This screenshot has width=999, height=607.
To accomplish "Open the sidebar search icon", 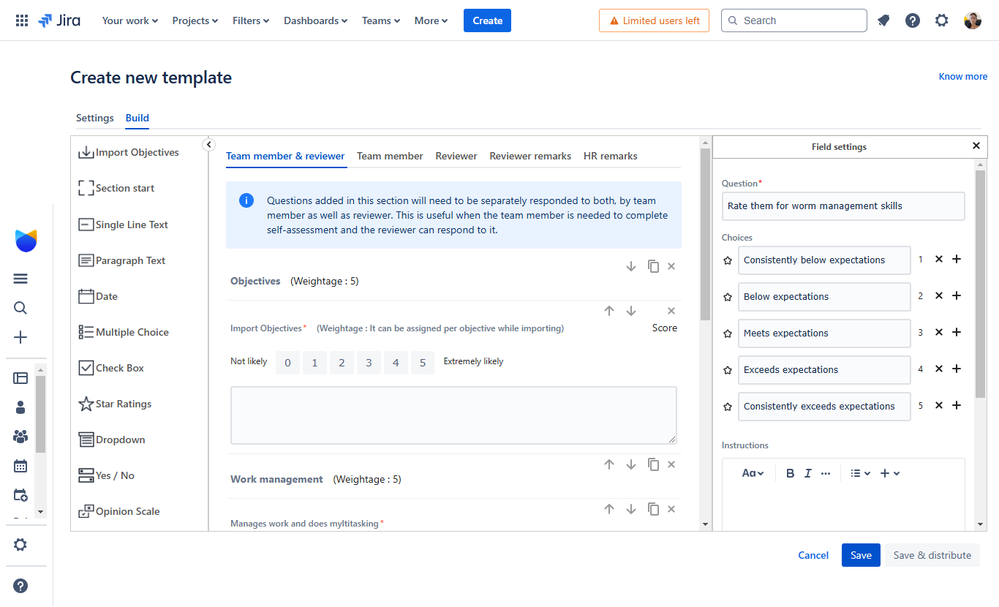I will point(20,308).
